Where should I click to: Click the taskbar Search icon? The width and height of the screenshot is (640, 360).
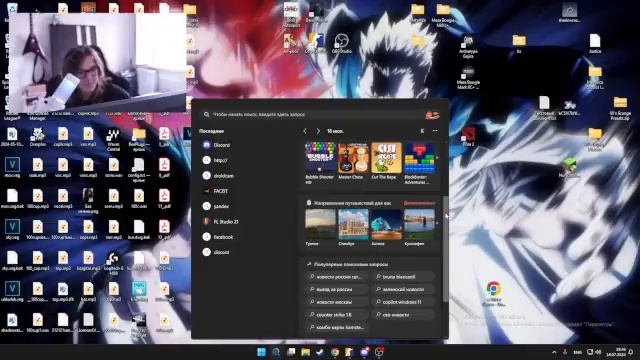pos(276,352)
